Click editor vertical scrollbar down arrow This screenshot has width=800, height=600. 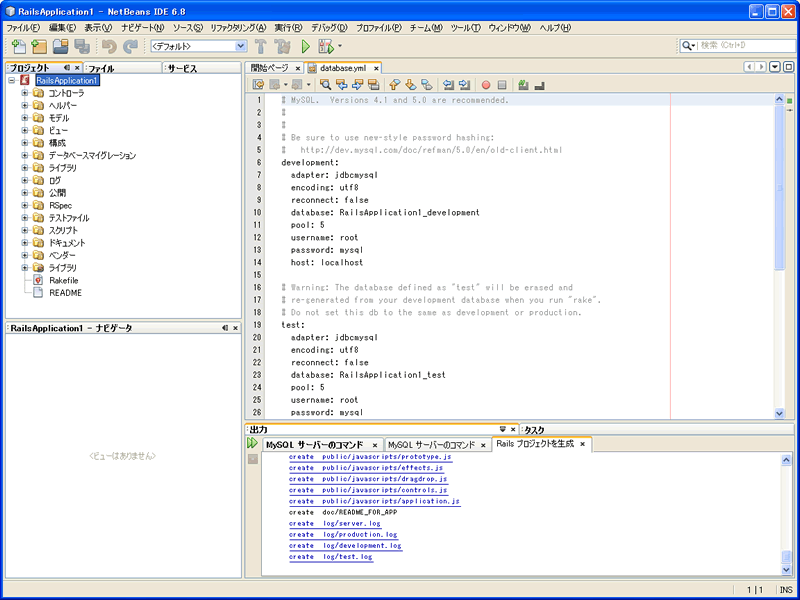click(779, 413)
